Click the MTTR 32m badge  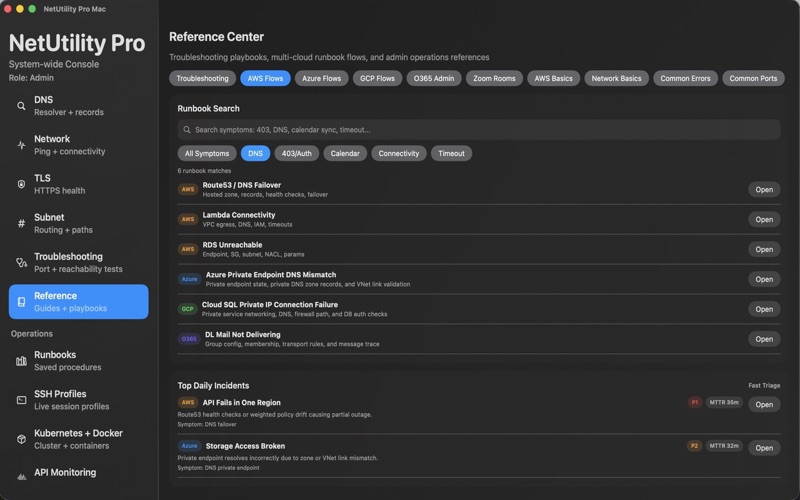point(723,446)
